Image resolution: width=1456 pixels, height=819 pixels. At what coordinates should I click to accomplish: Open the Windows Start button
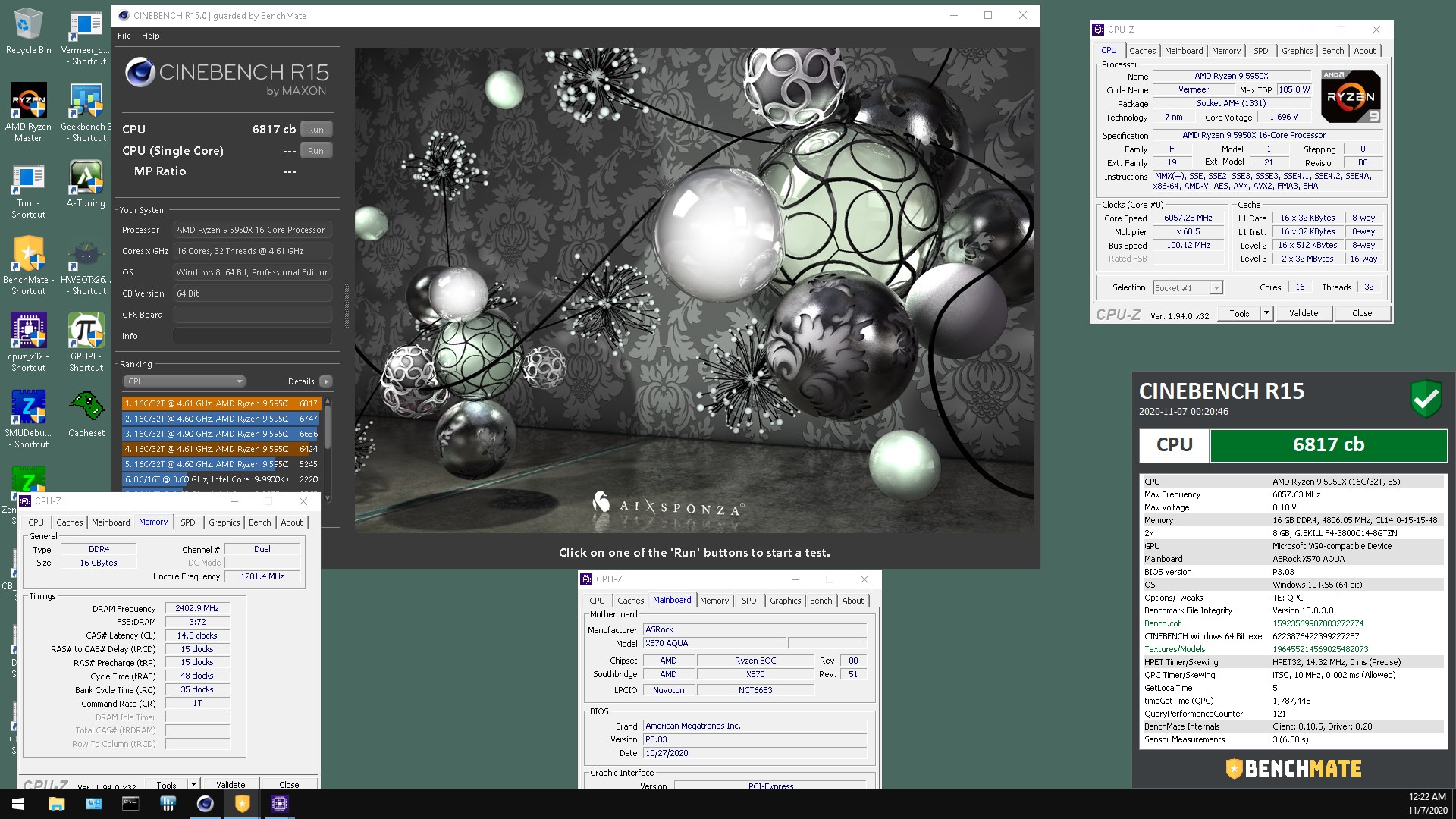click(x=18, y=804)
